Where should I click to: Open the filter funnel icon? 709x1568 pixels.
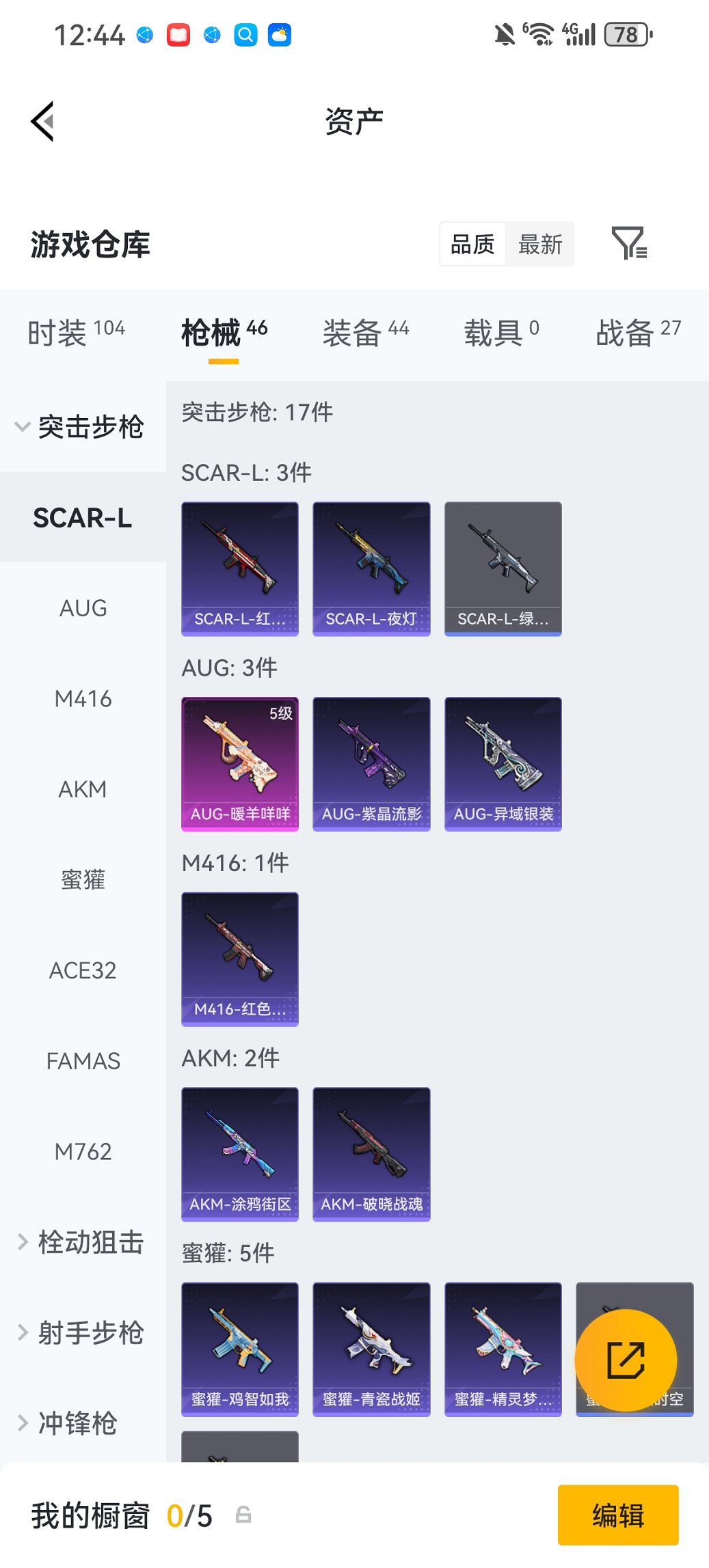tap(629, 243)
